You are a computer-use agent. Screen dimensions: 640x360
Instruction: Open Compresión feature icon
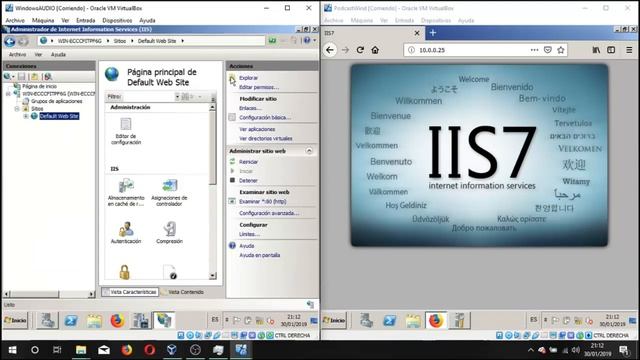tap(169, 233)
